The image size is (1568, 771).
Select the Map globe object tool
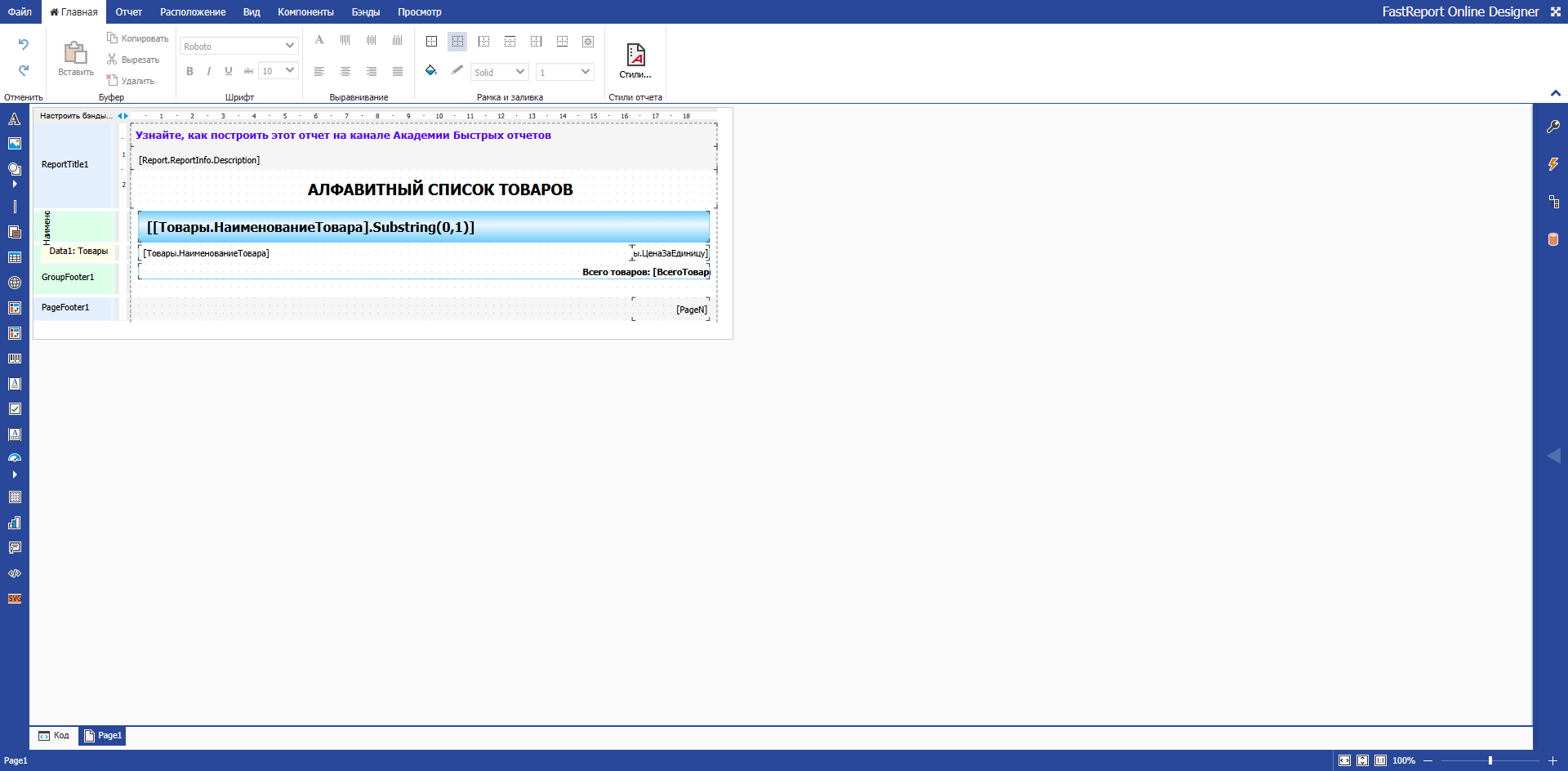15,283
